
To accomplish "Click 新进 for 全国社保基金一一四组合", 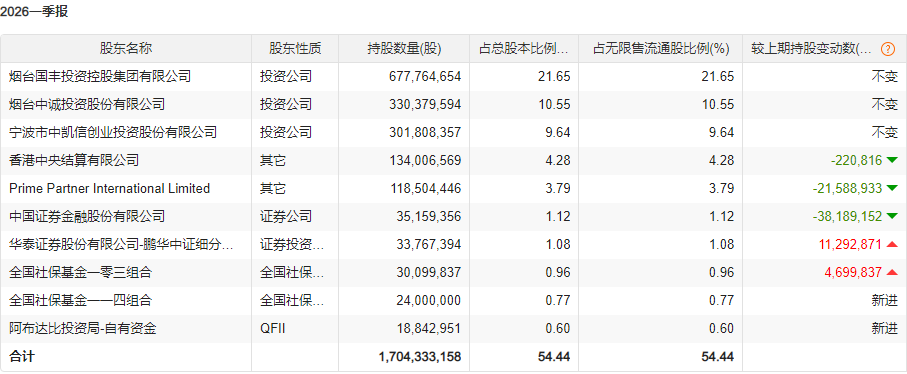I will (x=885, y=301).
